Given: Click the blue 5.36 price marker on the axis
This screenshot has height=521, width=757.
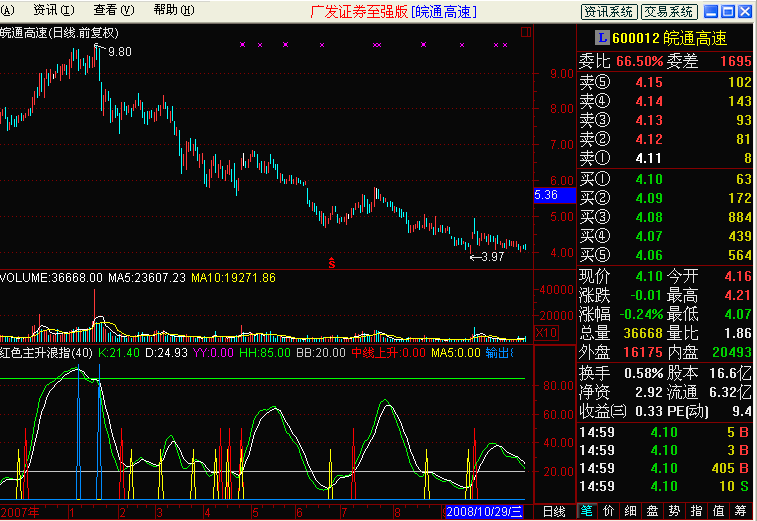Looking at the screenshot, I should click(x=555, y=195).
